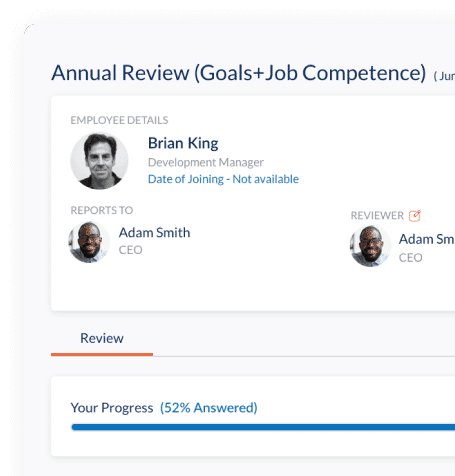
Task: Click the blue progress bar
Action: pos(263,427)
